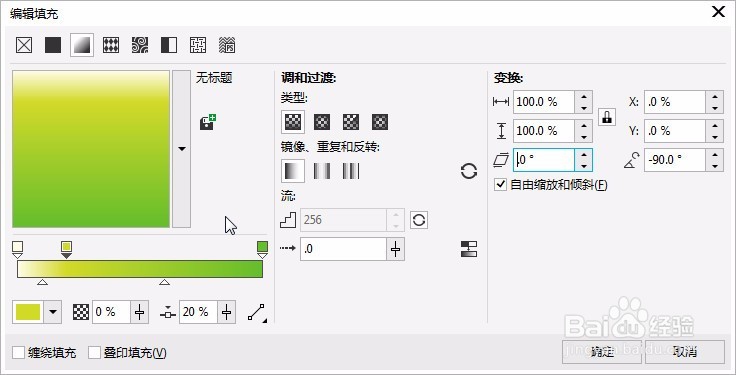Decrease the fill height percentage

coord(583,137)
